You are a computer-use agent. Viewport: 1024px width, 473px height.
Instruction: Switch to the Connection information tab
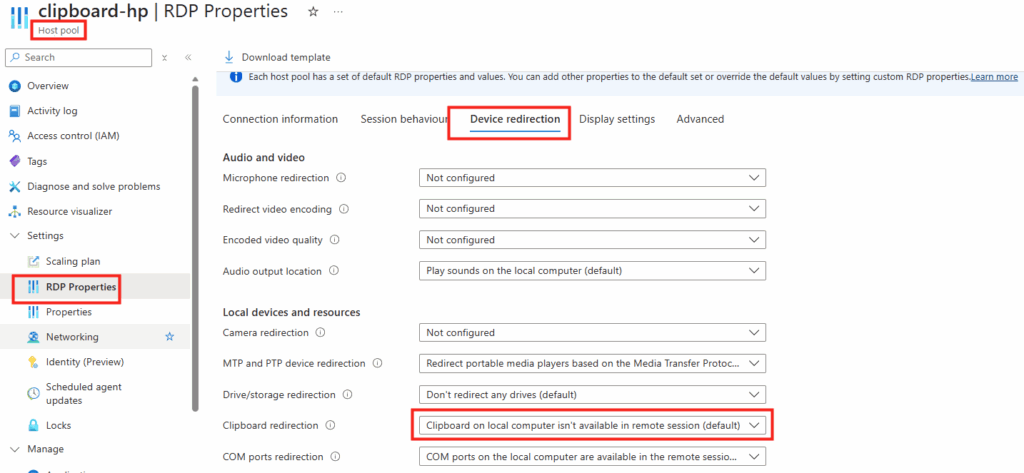[x=280, y=119]
